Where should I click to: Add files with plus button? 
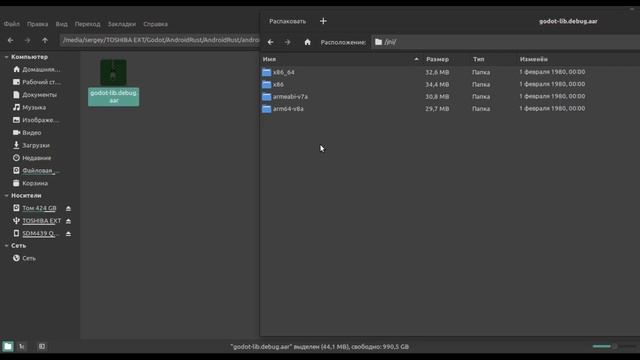(323, 21)
